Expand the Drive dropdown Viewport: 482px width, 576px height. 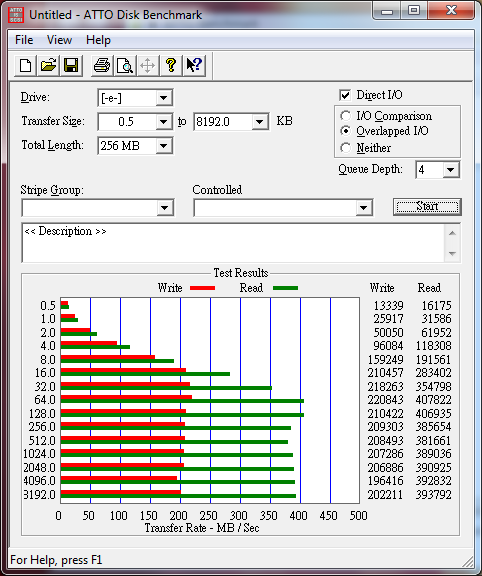point(163,98)
